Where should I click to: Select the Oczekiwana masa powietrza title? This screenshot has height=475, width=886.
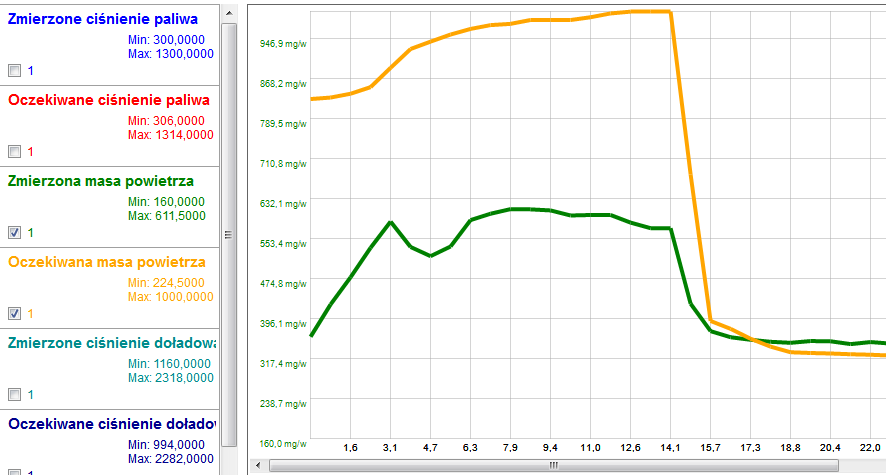[106, 262]
